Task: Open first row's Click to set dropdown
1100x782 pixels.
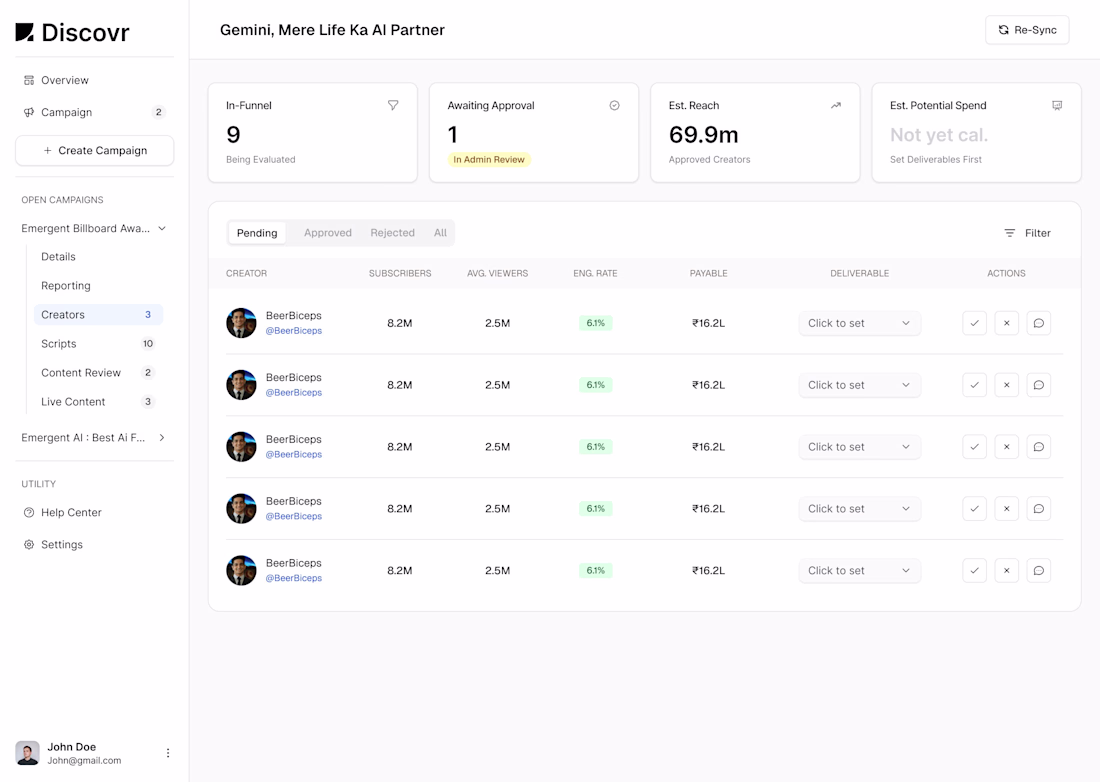Action: 859,323
